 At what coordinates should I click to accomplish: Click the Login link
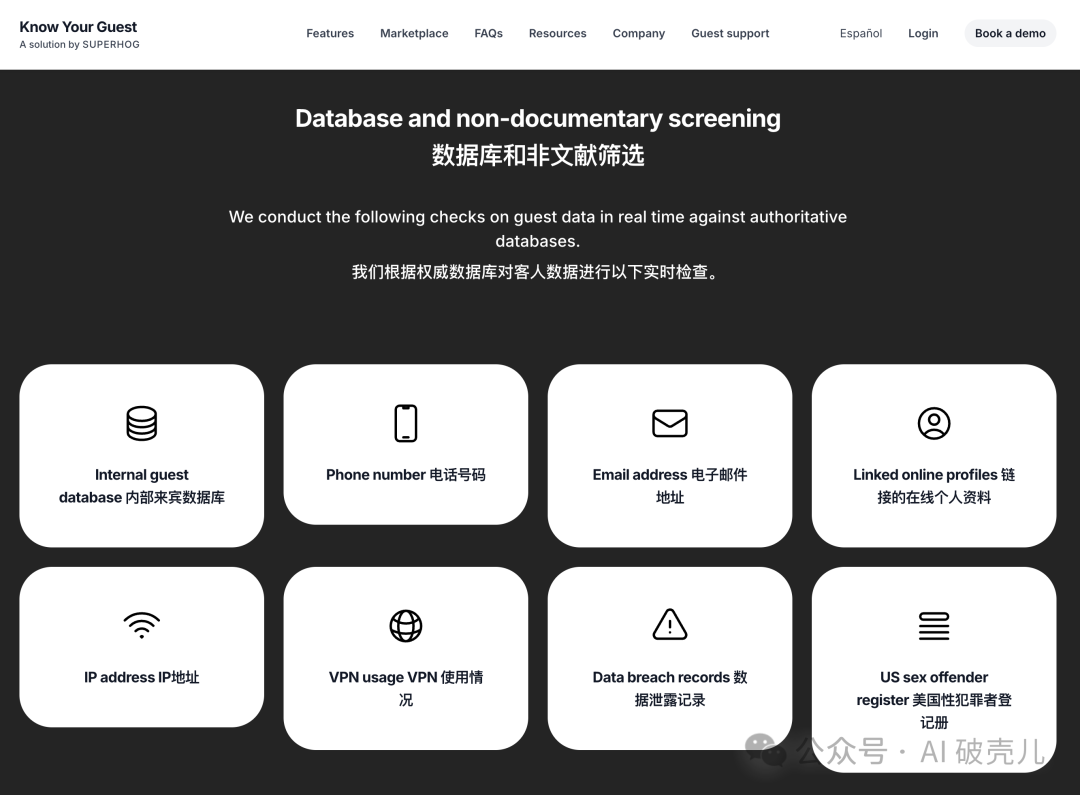(x=922, y=33)
